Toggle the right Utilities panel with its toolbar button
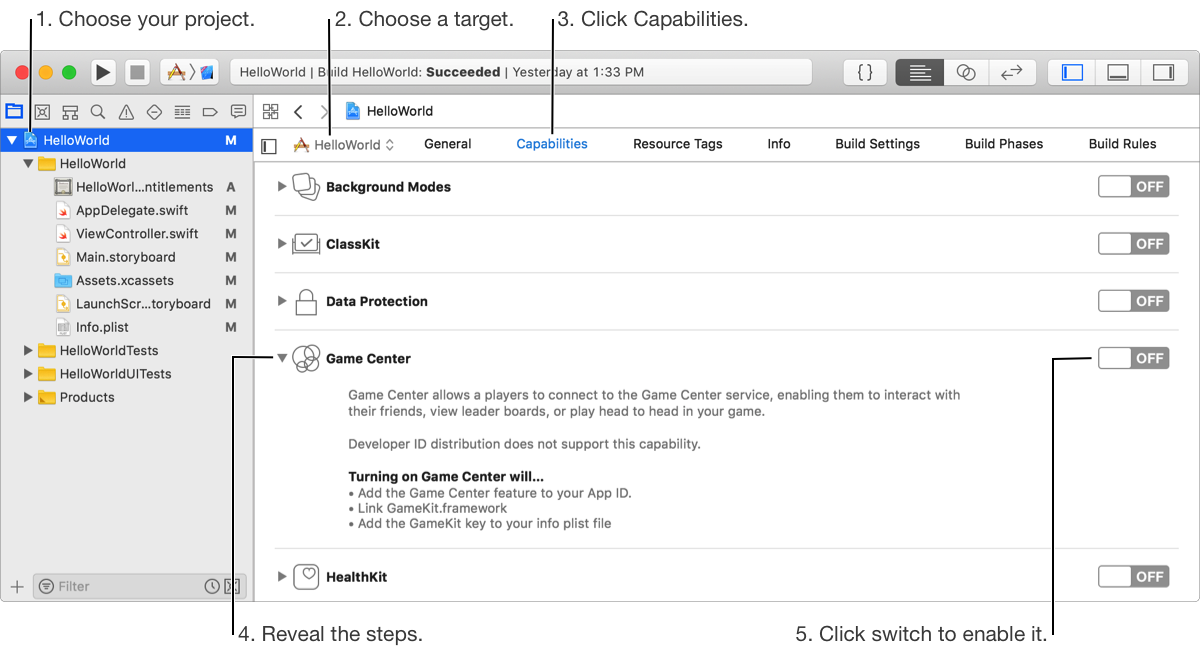Viewport: 1200px width, 652px height. (x=1163, y=72)
